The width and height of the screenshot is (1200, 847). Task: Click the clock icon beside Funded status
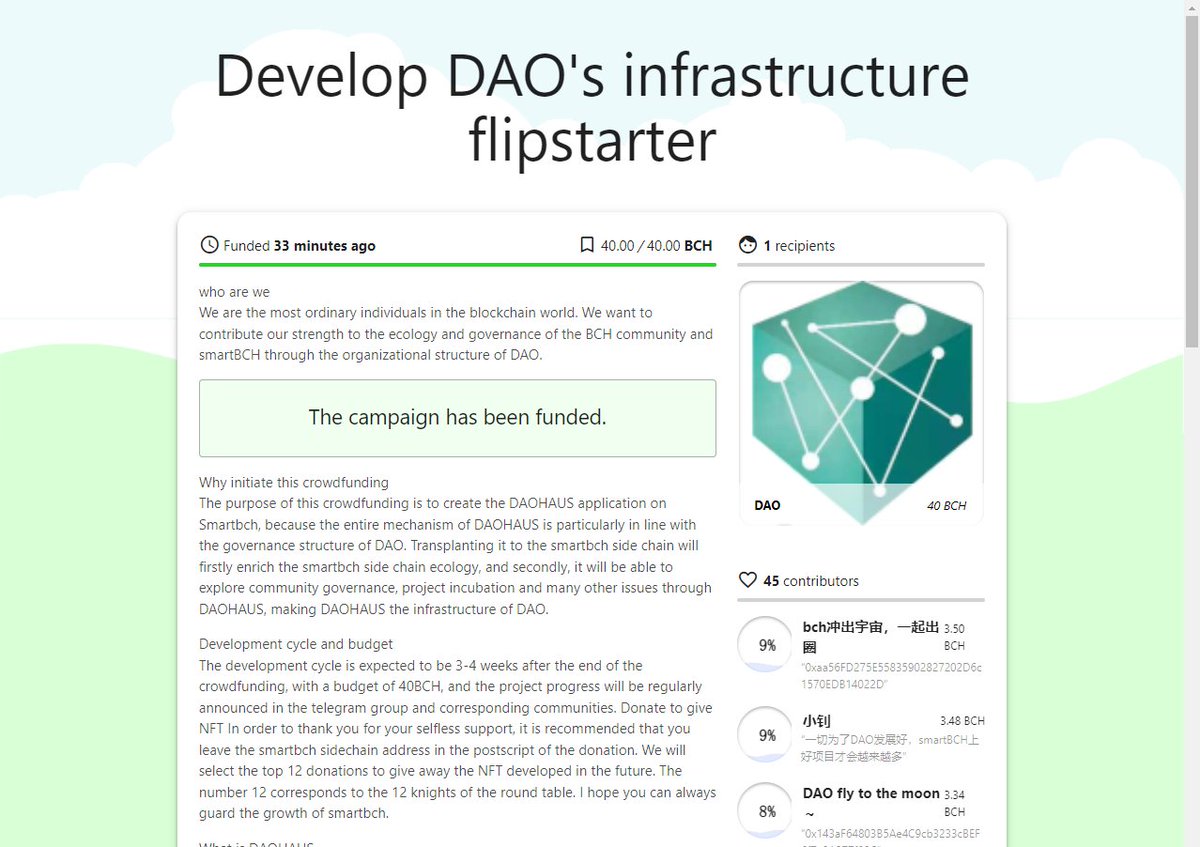[x=209, y=245]
